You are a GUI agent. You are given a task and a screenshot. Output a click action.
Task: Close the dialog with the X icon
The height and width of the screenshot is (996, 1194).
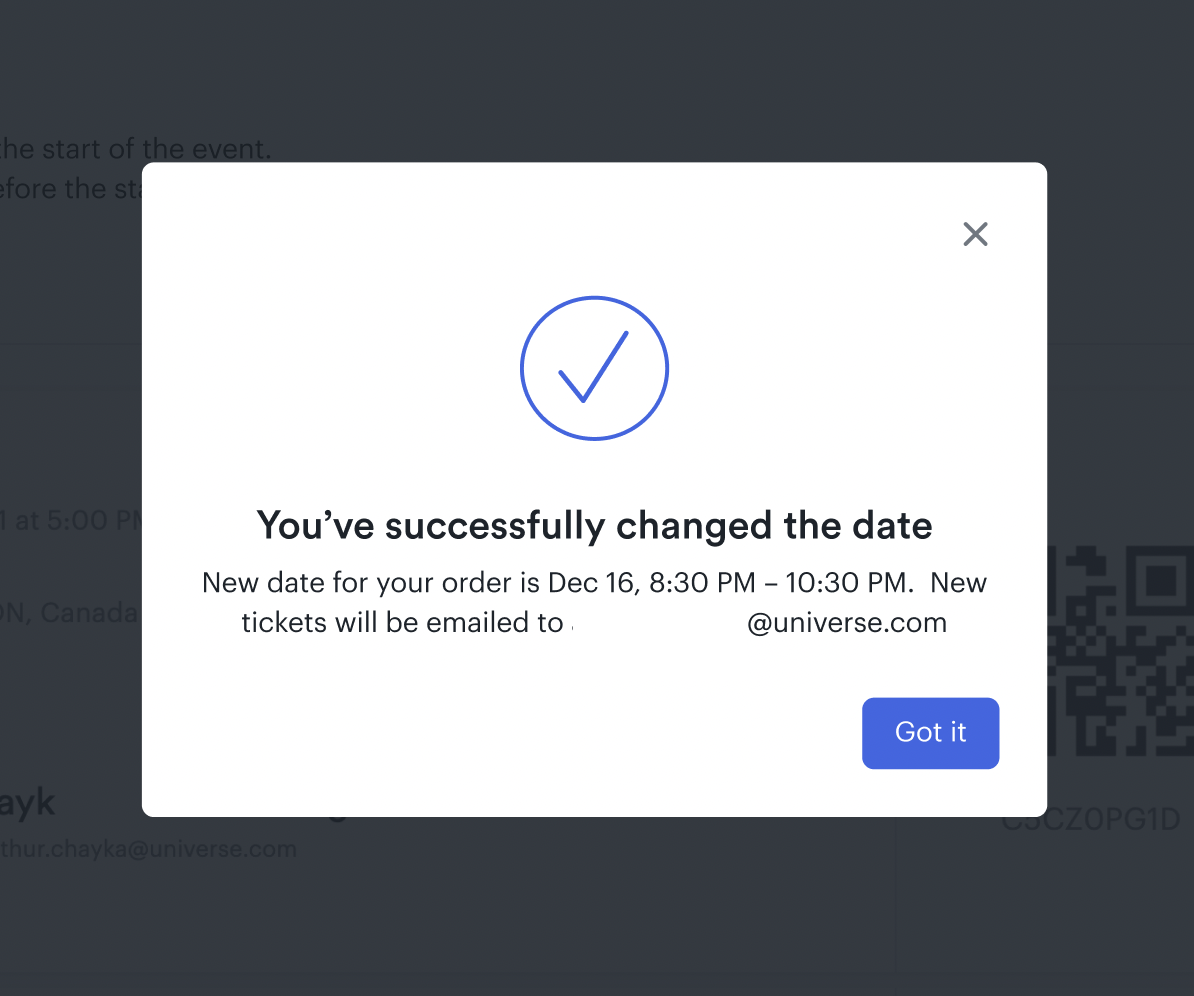(x=975, y=234)
